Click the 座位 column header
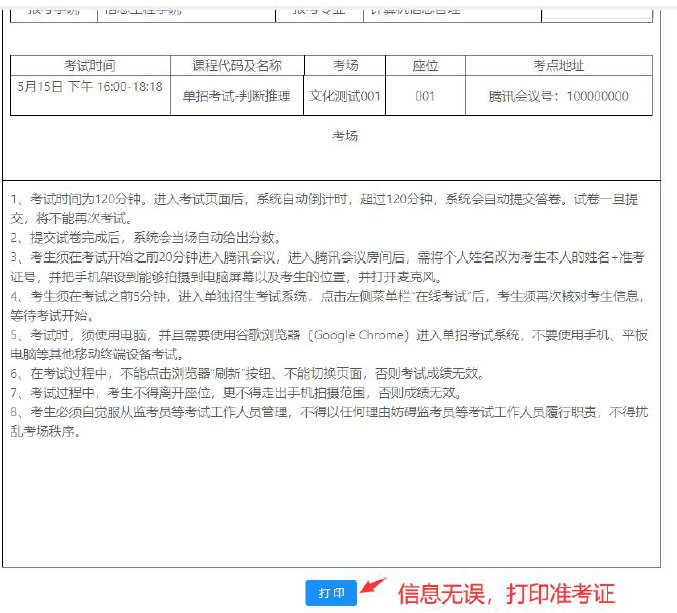 click(x=425, y=66)
